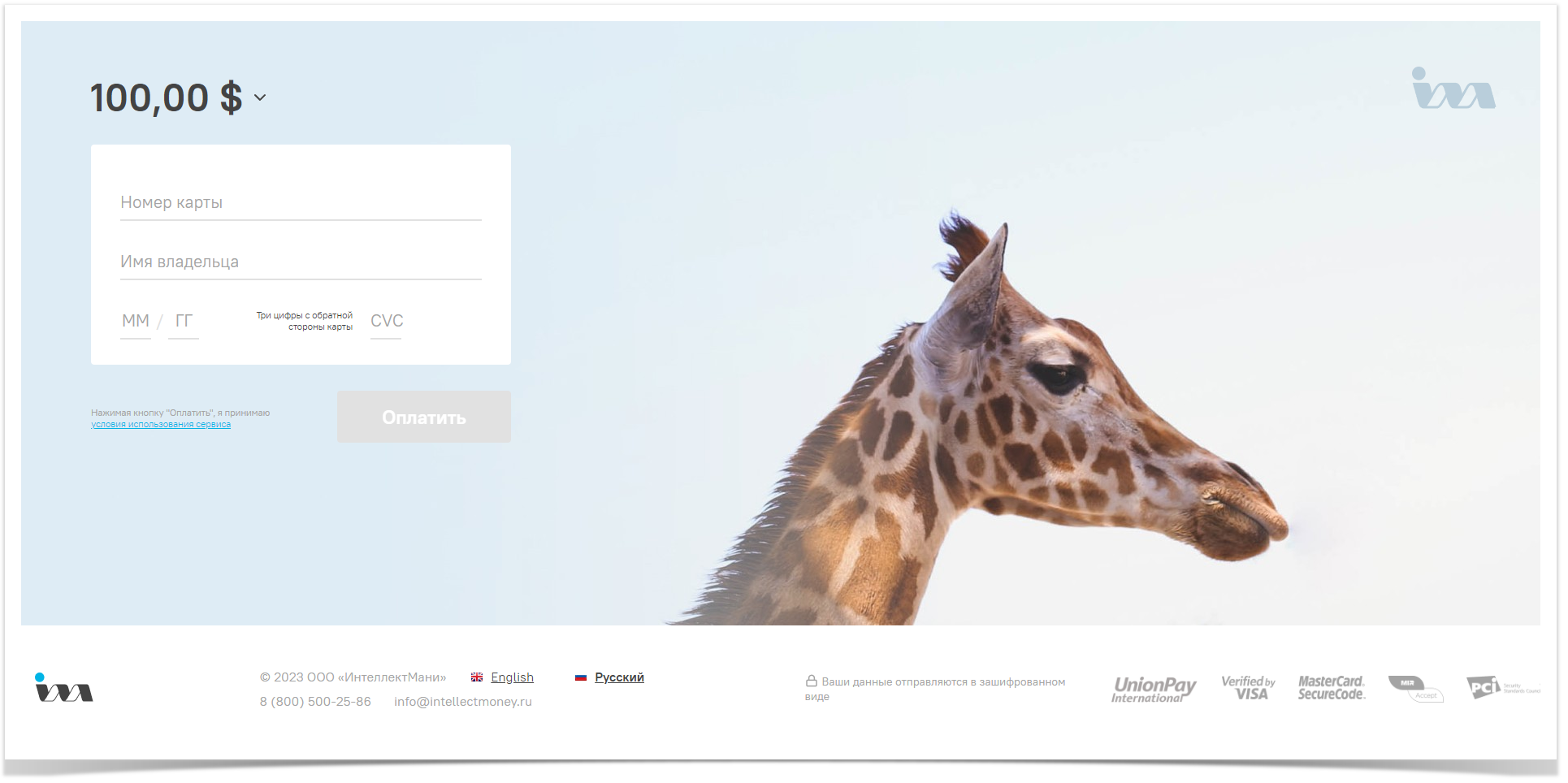Click the IntellectMoney logo in the top-right corner
Image resolution: width=1568 pixels, height=783 pixels.
click(1453, 88)
